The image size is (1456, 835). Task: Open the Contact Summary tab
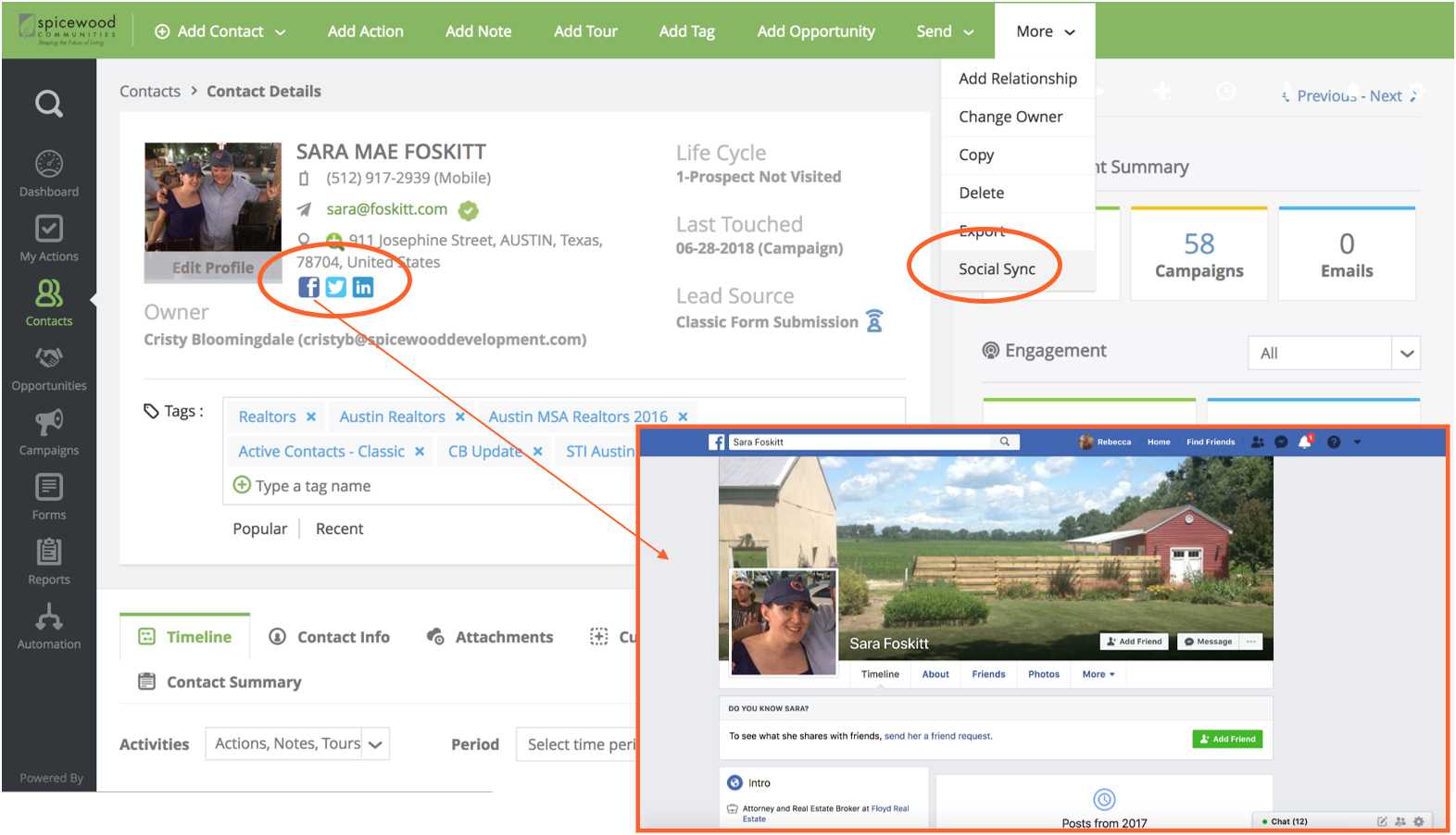[x=220, y=682]
